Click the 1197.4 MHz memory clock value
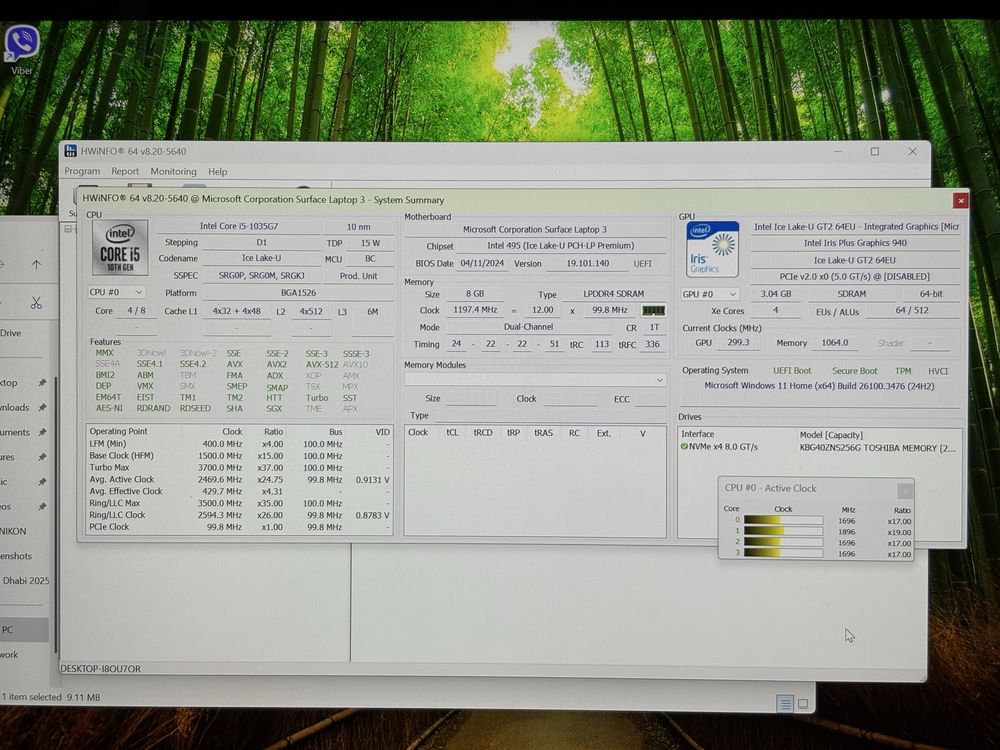The image size is (1000, 750). pyautogui.click(x=475, y=310)
